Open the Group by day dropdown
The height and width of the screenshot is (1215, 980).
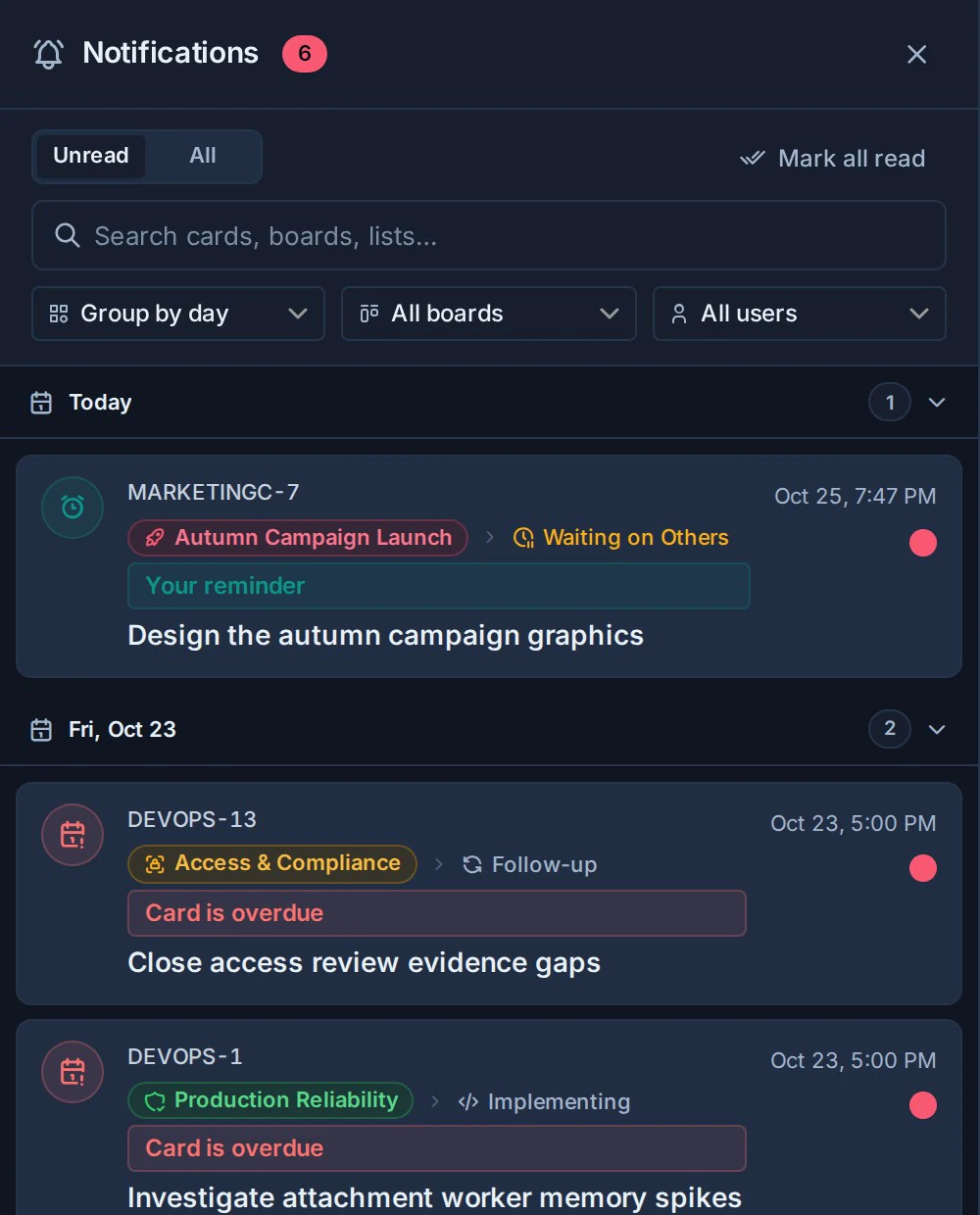click(178, 314)
